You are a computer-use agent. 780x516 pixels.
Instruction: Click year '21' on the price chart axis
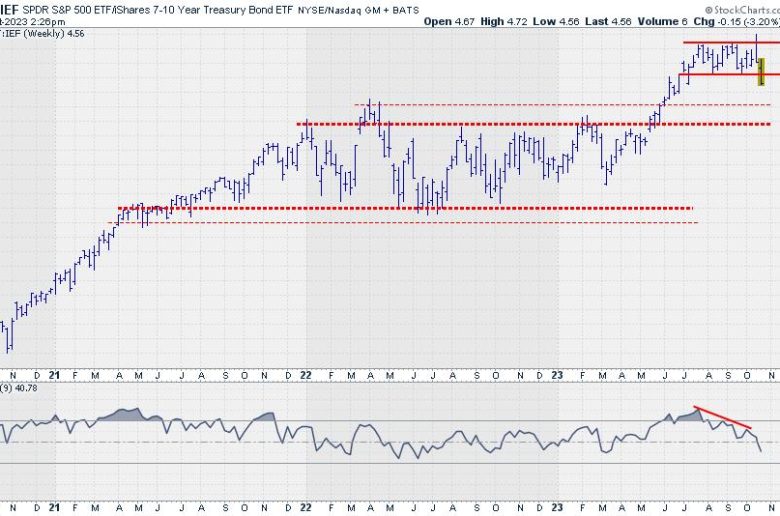(55, 375)
